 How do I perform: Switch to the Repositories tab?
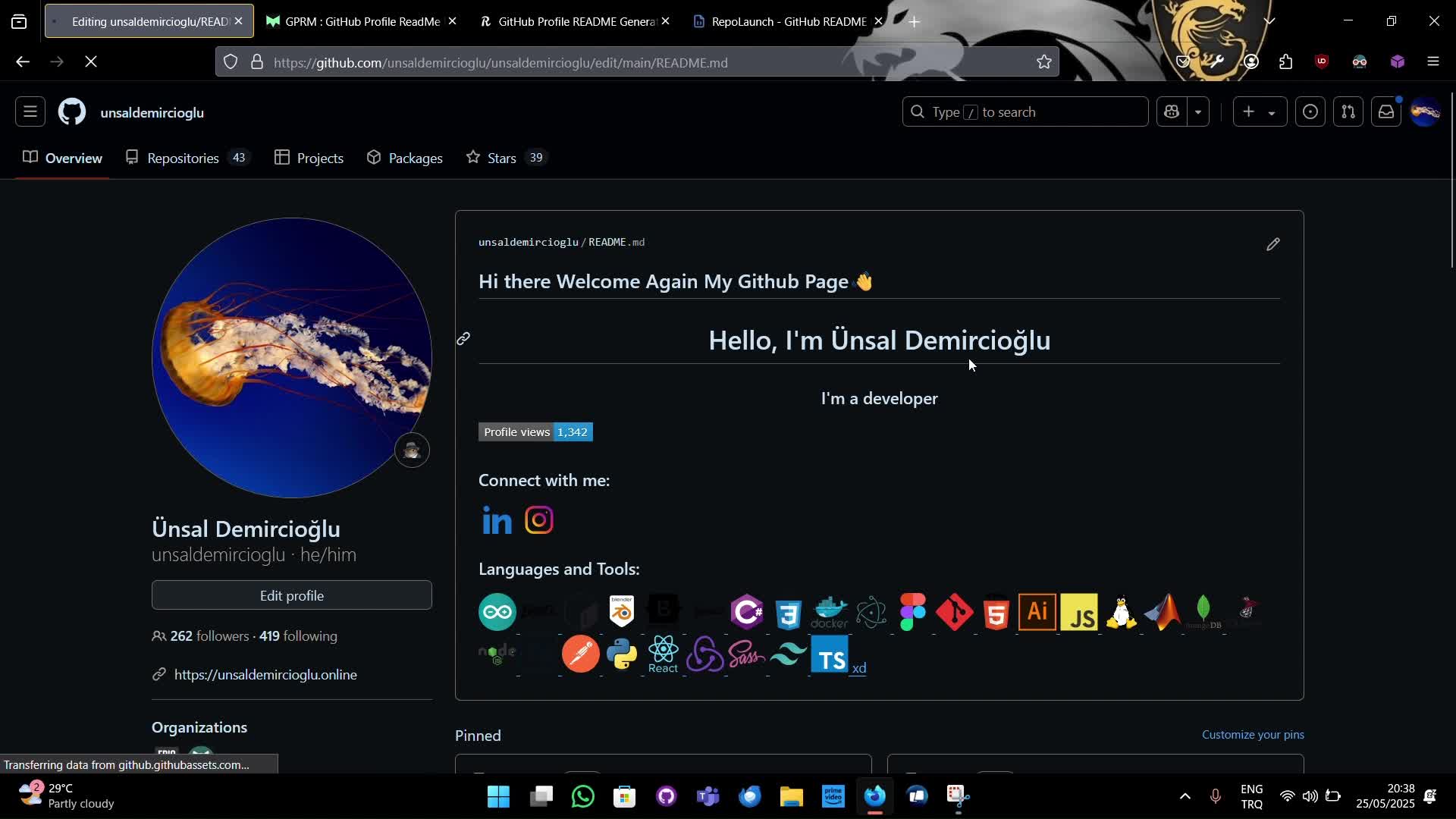point(189,158)
